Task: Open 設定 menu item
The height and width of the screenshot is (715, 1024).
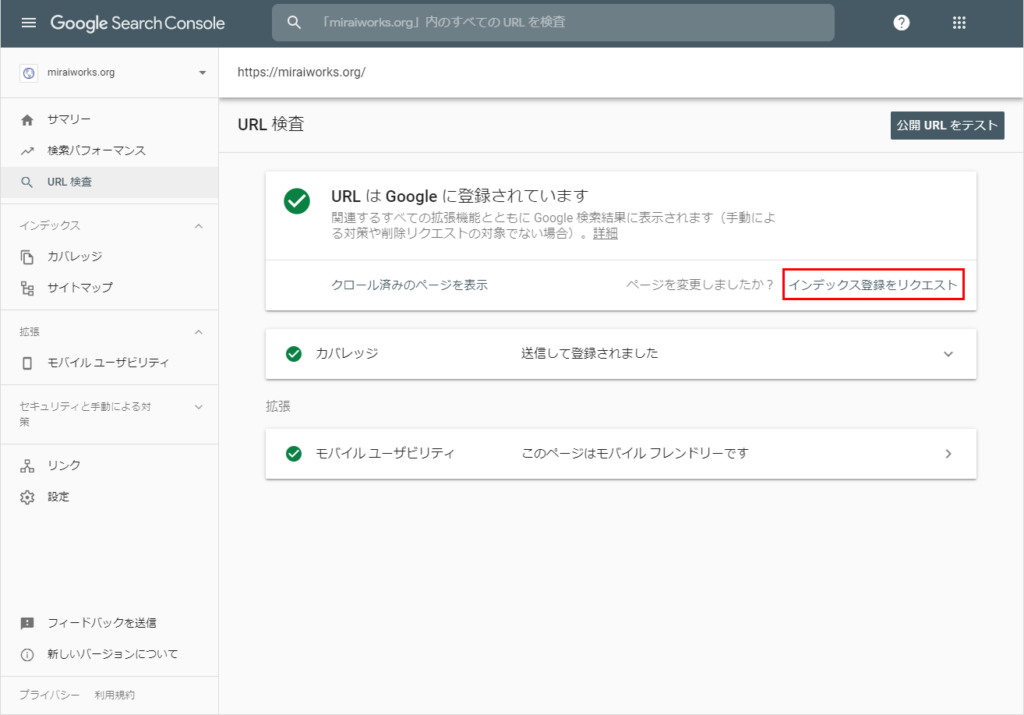Action: click(109, 497)
